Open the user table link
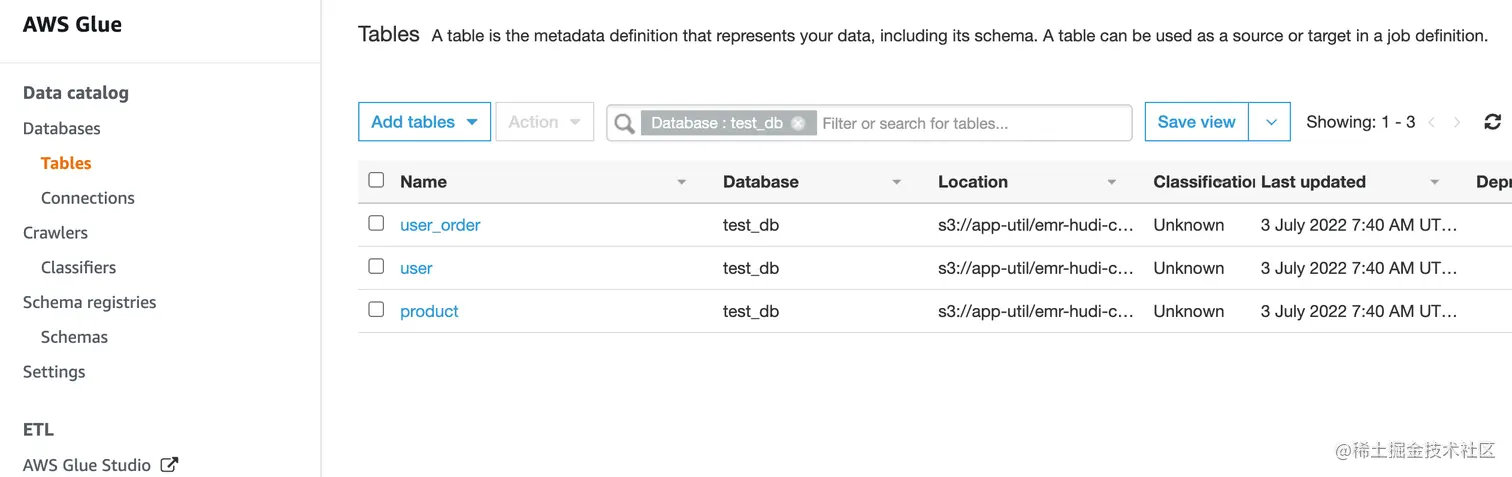This screenshot has height=477, width=1512. [416, 268]
